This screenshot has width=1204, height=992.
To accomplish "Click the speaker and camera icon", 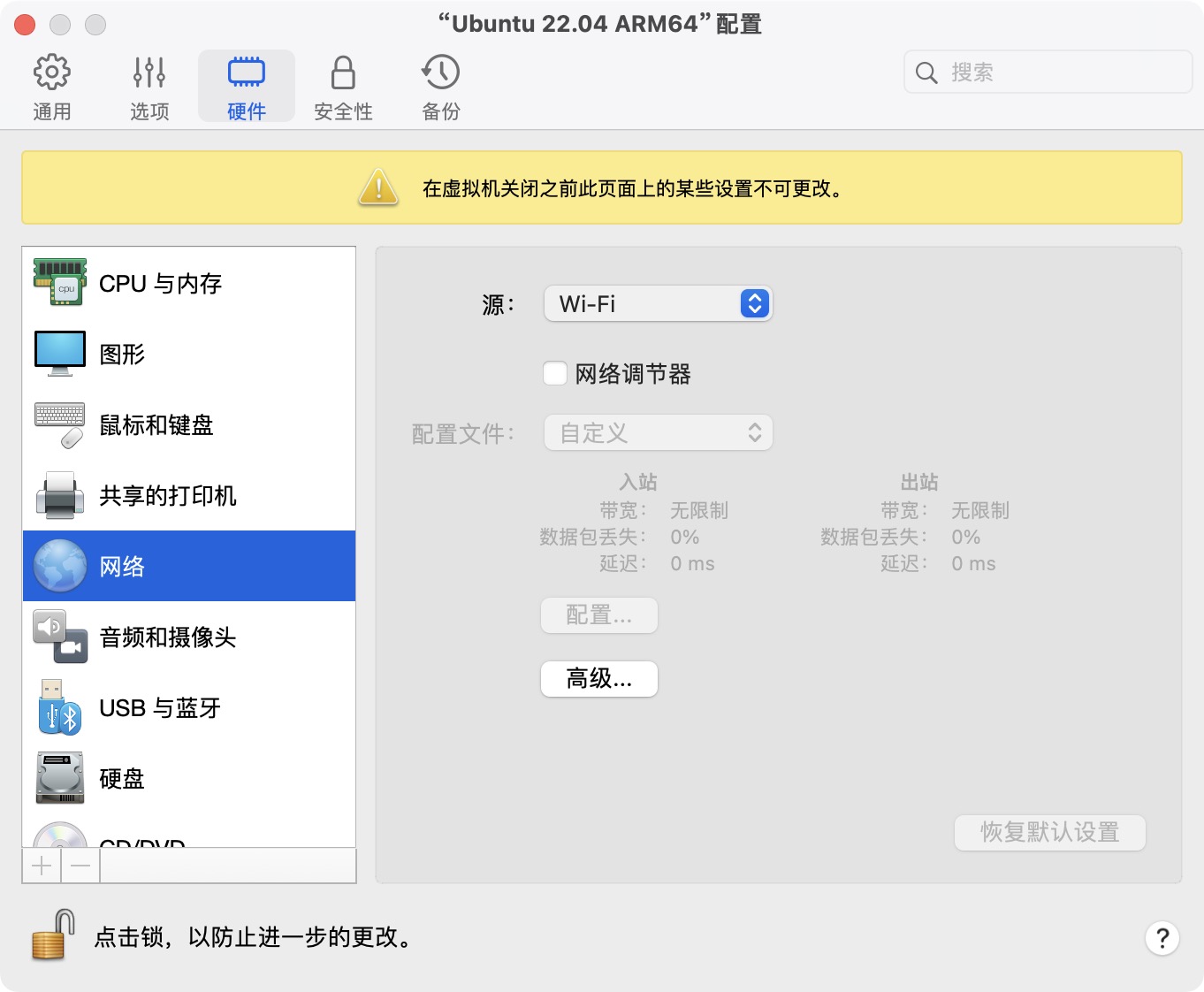I will coord(60,637).
